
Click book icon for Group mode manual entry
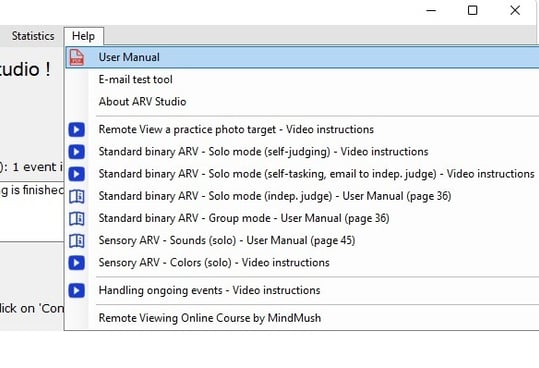[77, 219]
